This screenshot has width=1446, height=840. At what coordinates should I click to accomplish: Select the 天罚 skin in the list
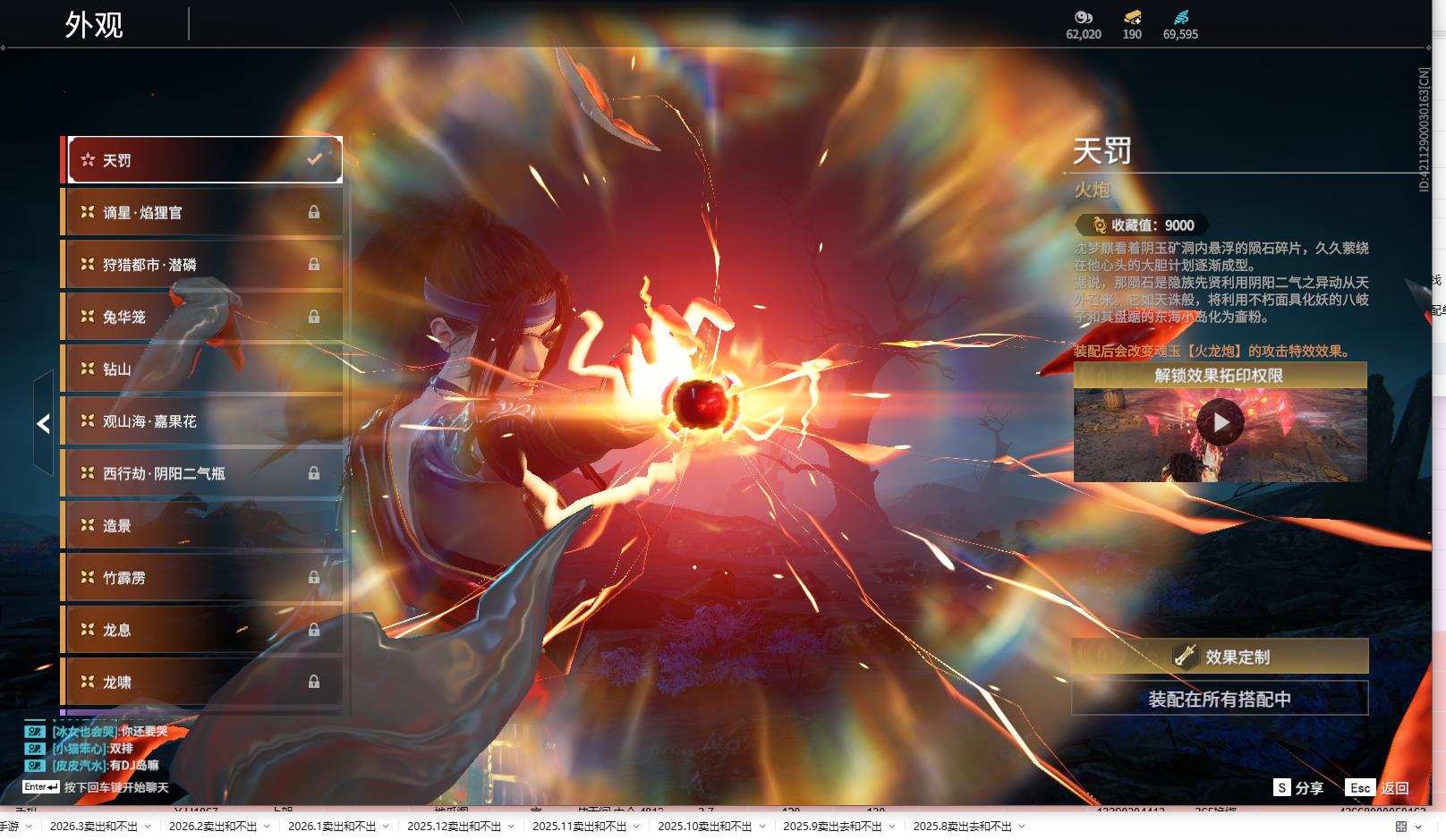[x=205, y=160]
